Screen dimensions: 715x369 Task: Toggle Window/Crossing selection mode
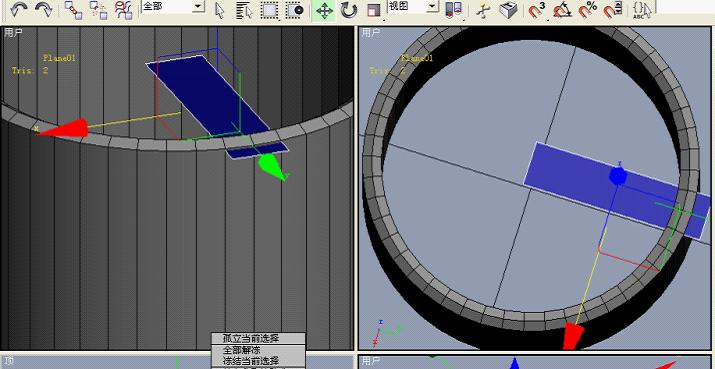click(x=295, y=10)
